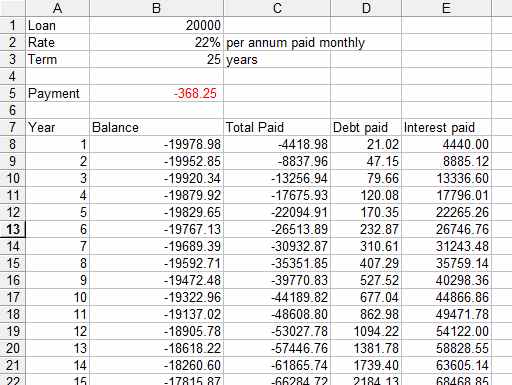Click the 'years' cell
Screen dimensions: 512x385
277,59
